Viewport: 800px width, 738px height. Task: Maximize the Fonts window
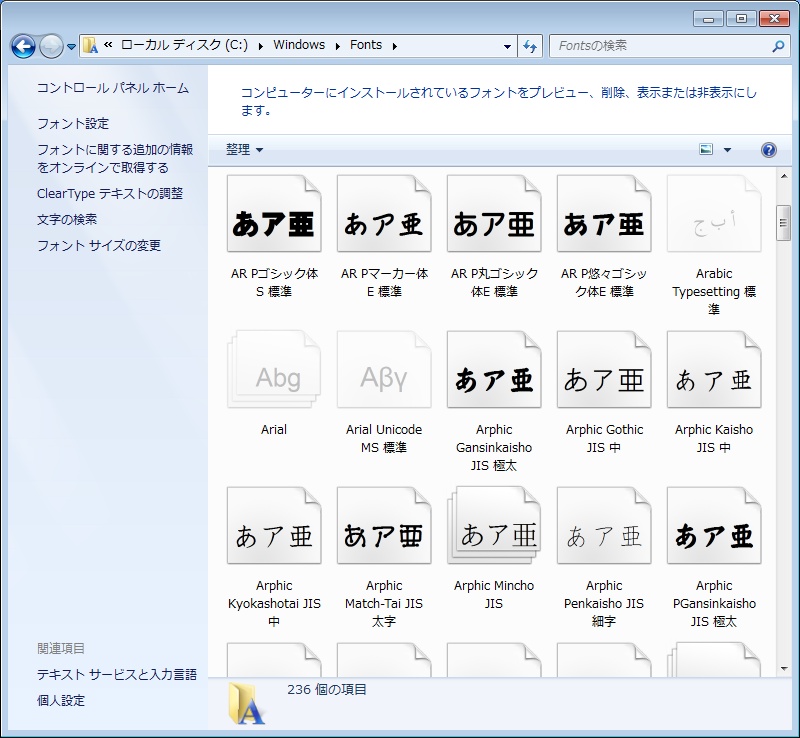(x=741, y=19)
